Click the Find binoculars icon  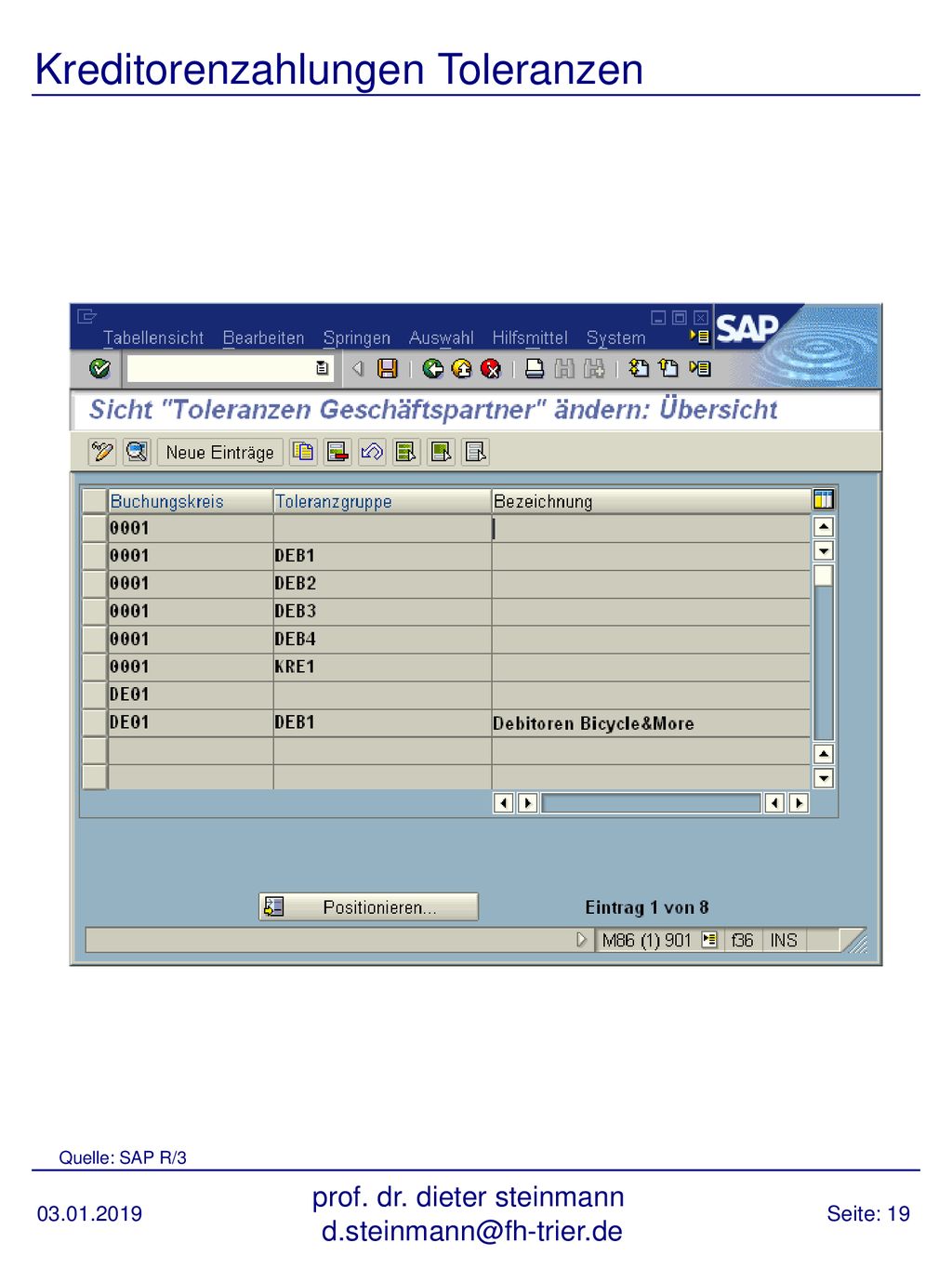564,369
